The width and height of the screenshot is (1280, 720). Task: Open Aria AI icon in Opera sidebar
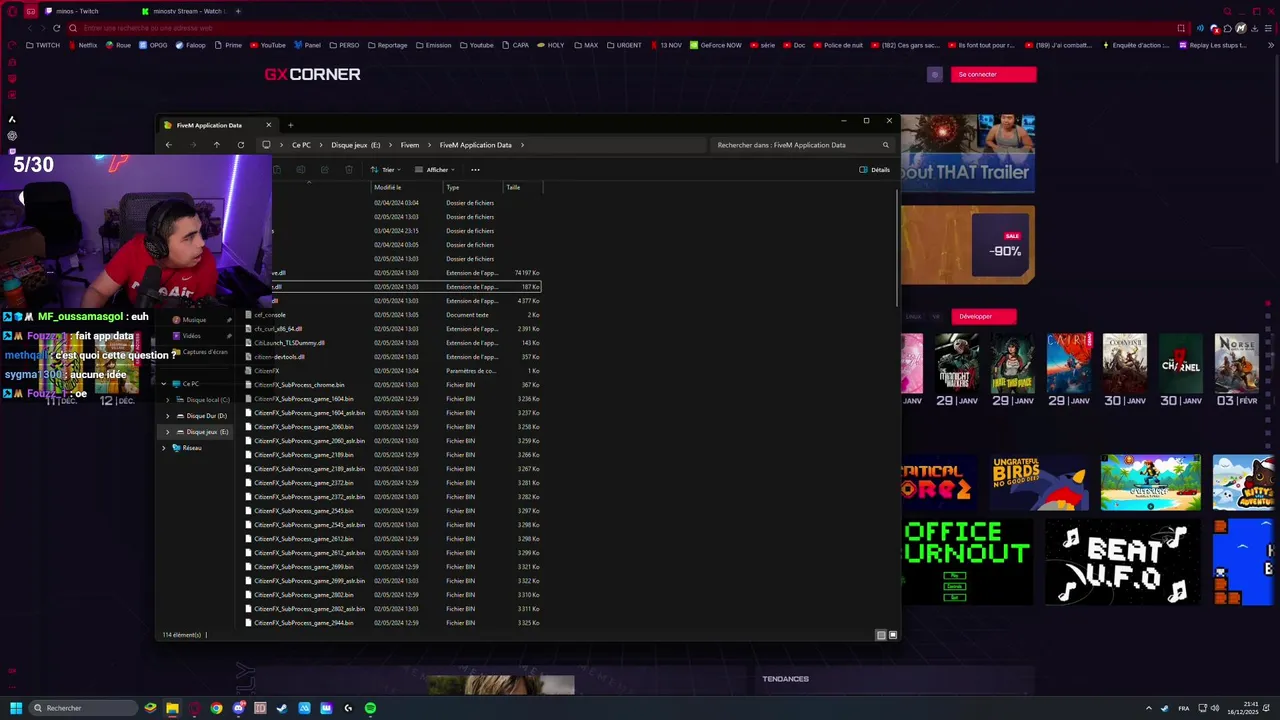point(12,120)
